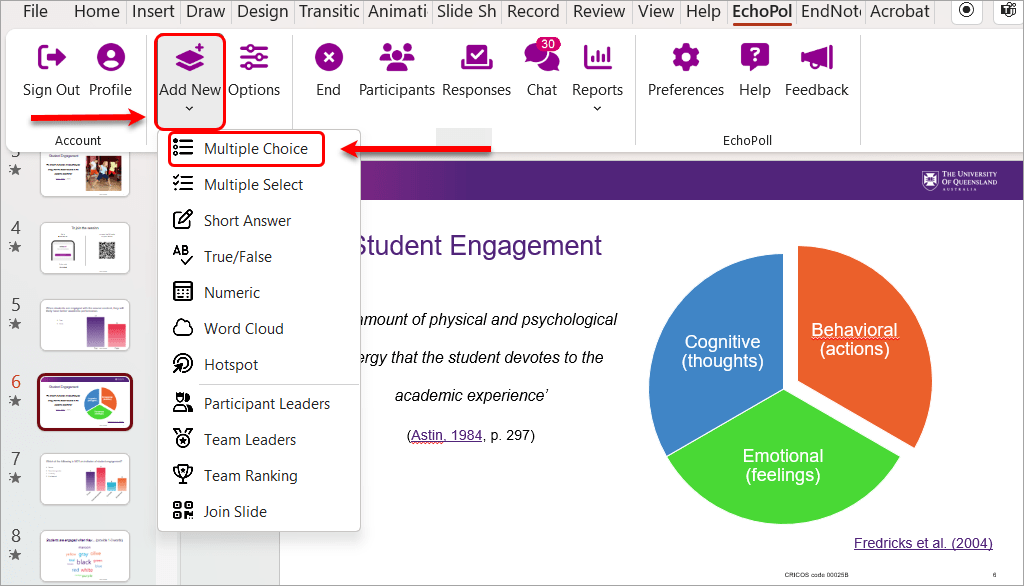This screenshot has width=1024, height=586.
Task: Switch to the Draw tab
Action: click(206, 11)
